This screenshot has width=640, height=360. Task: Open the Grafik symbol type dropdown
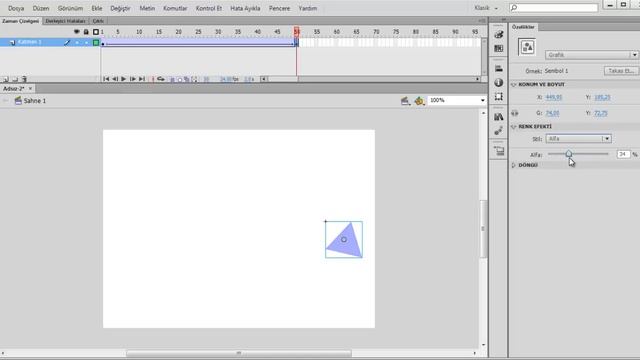591,55
